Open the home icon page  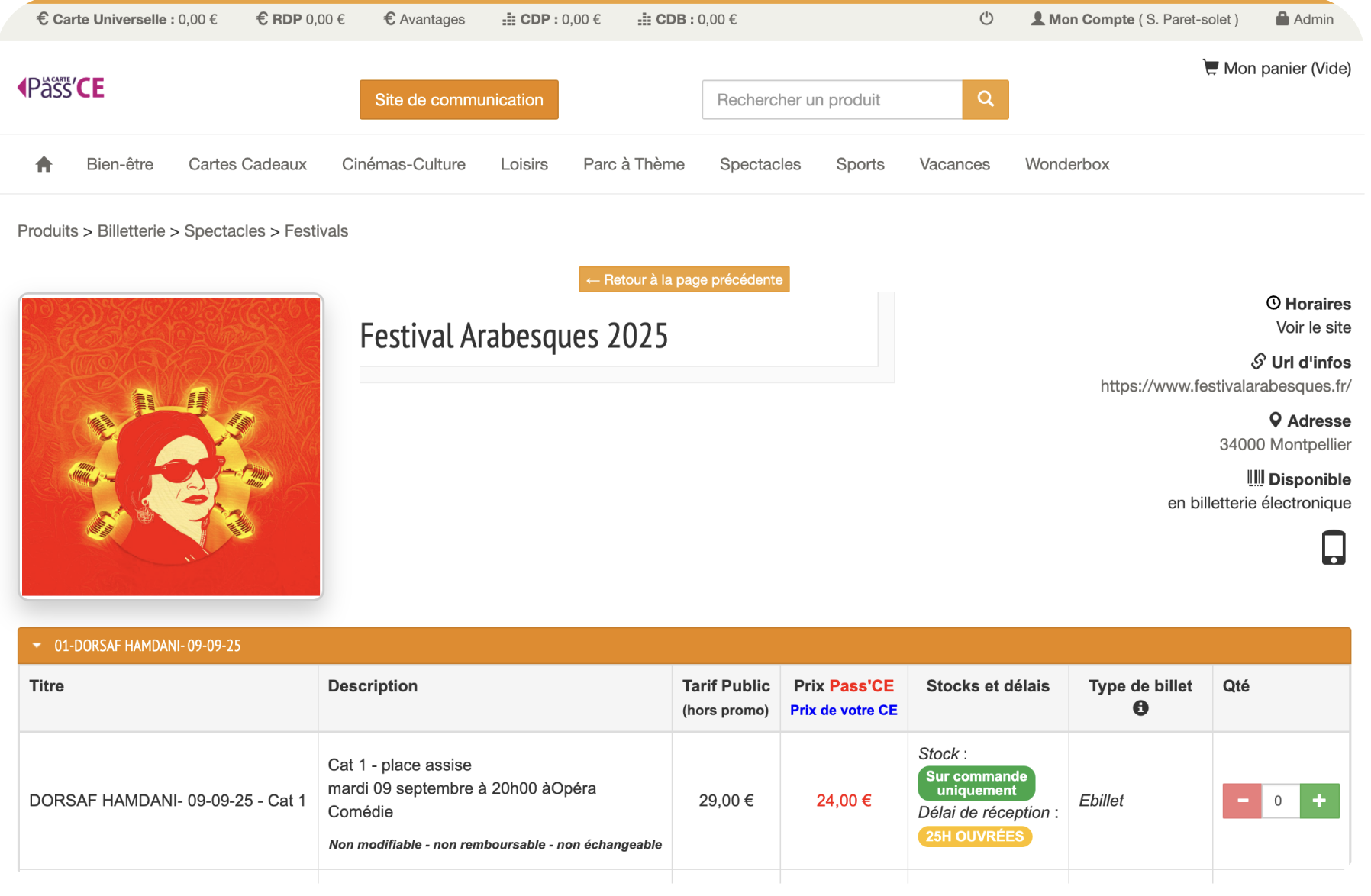(x=44, y=164)
